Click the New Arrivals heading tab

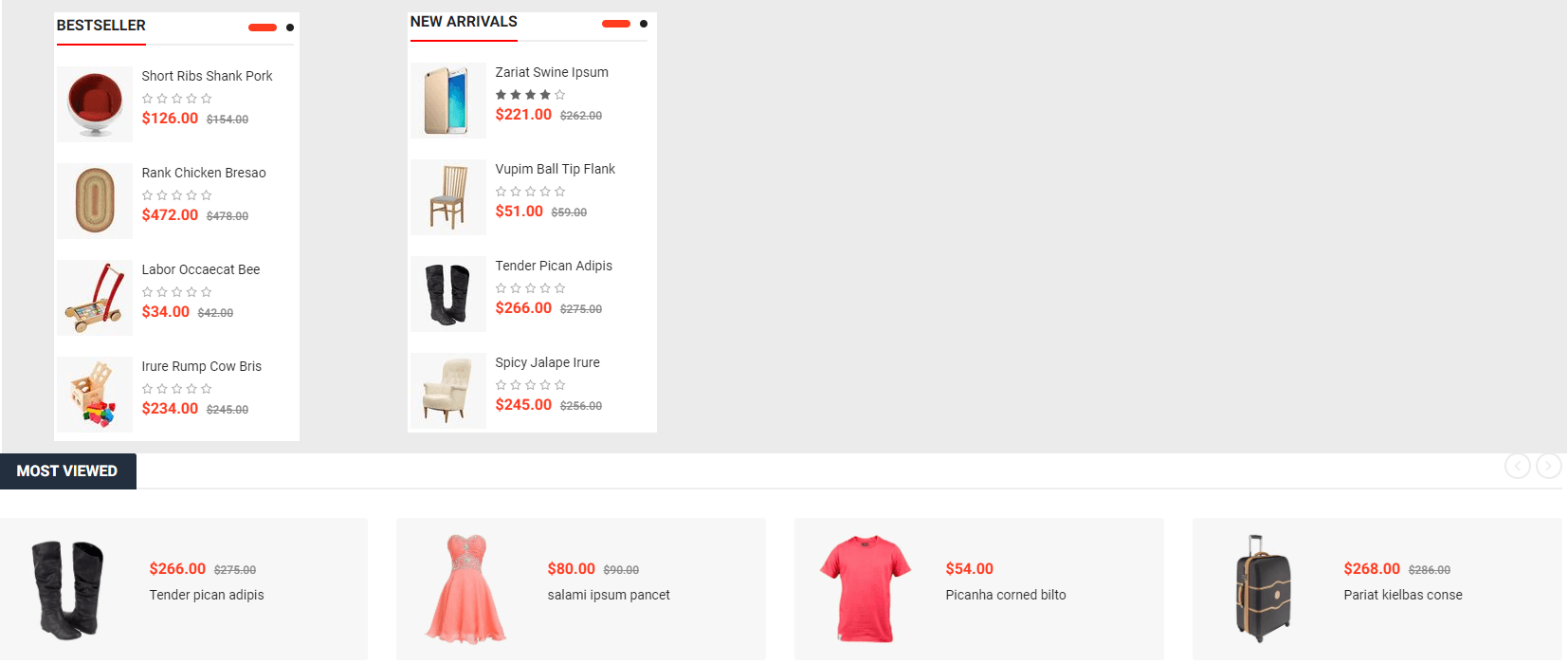[464, 22]
